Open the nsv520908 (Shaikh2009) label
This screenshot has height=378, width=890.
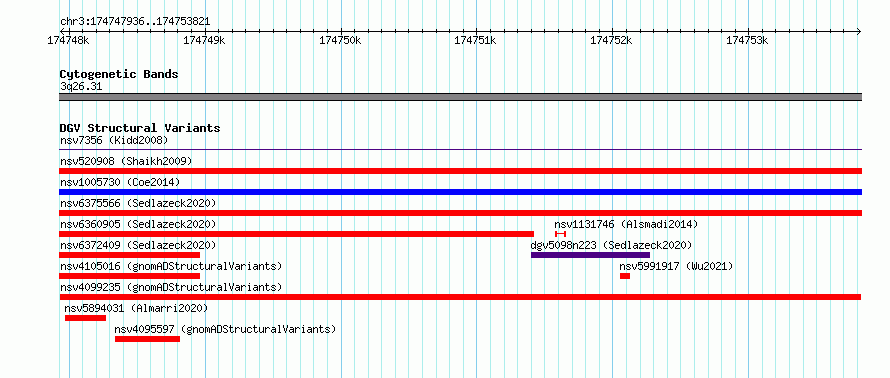(x=126, y=161)
